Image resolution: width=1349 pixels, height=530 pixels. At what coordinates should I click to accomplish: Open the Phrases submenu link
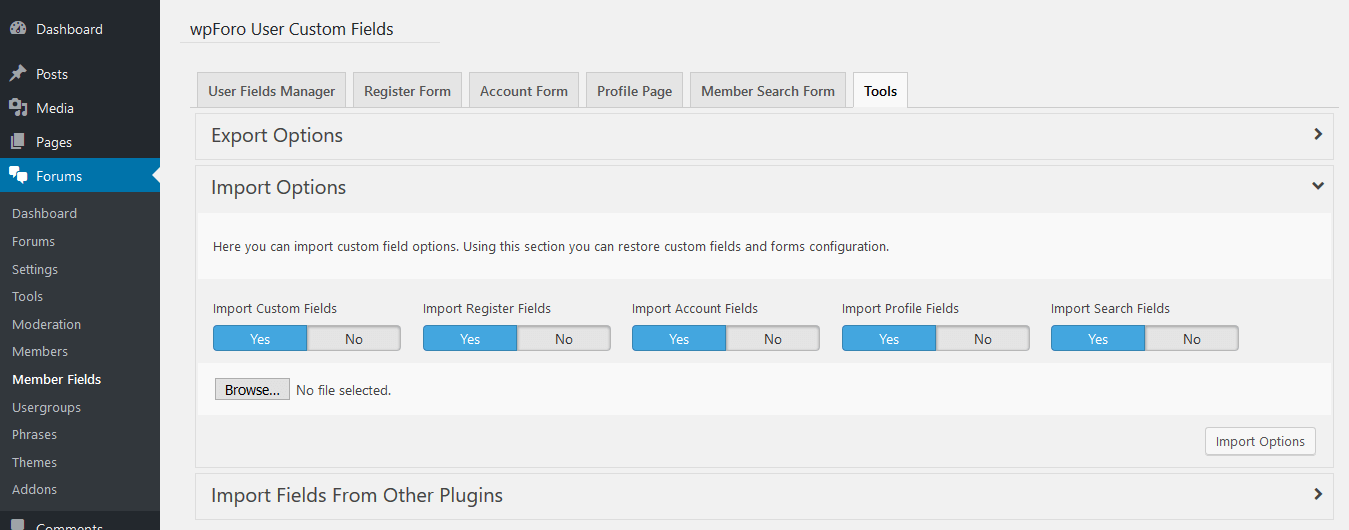(34, 434)
